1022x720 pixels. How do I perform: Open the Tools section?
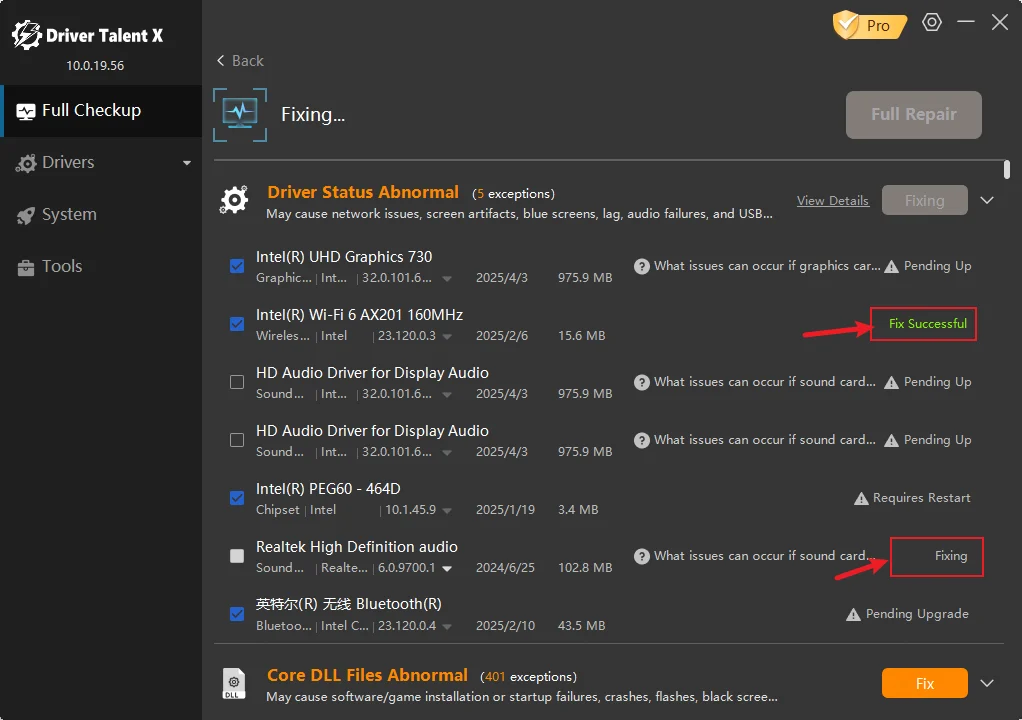(101, 266)
